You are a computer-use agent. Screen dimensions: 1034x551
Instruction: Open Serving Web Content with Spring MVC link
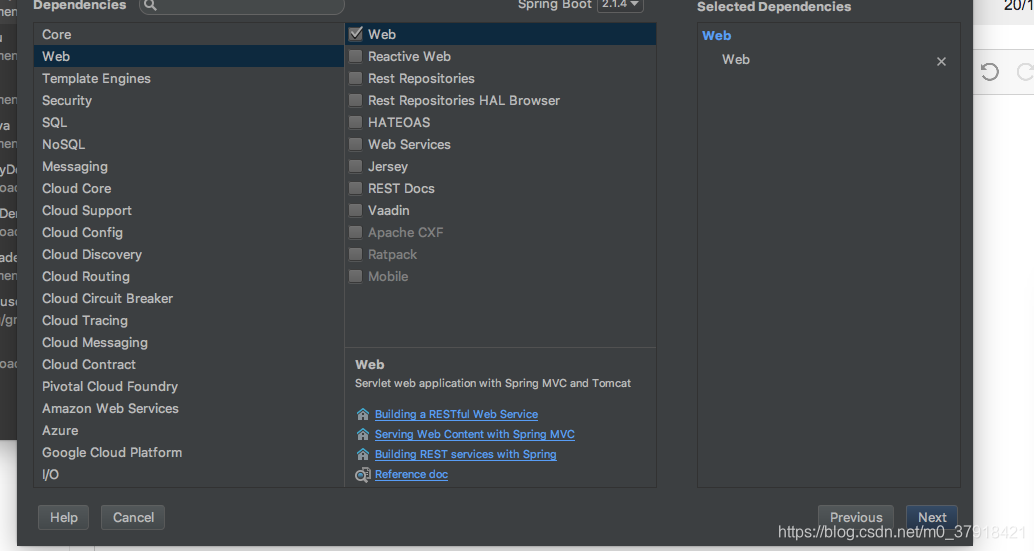coord(475,434)
